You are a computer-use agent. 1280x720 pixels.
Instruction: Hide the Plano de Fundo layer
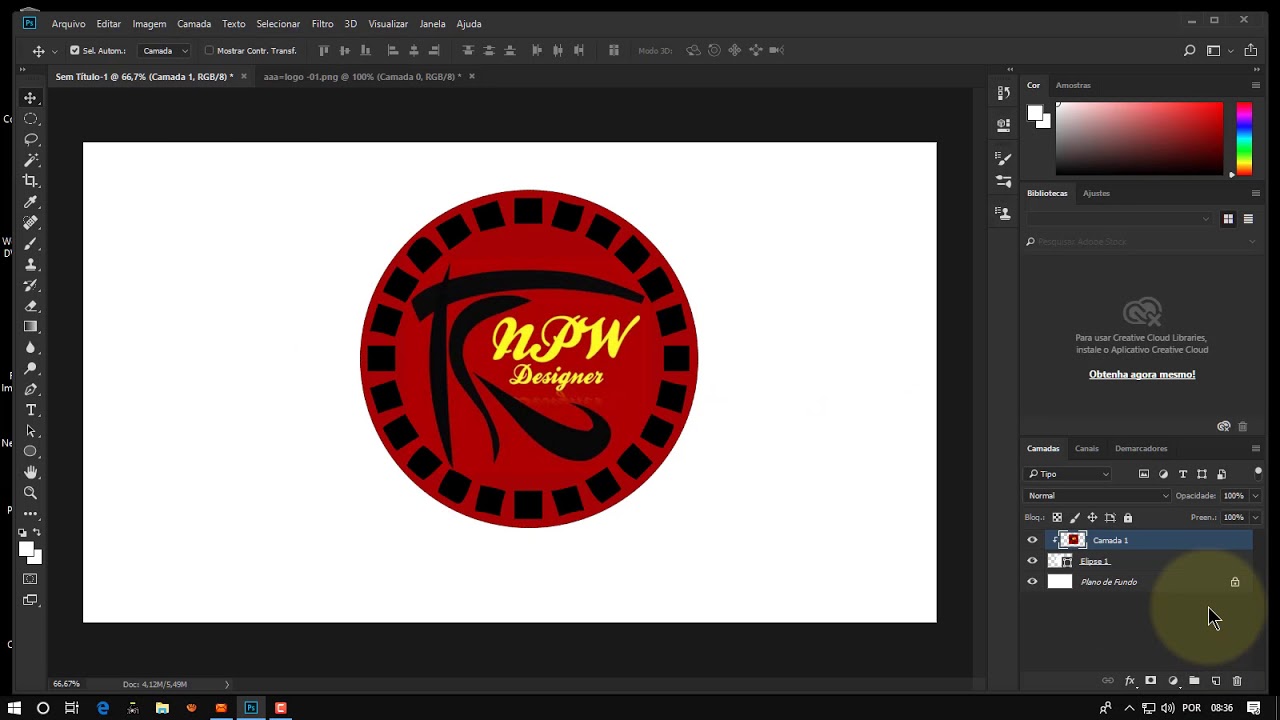pos(1032,582)
